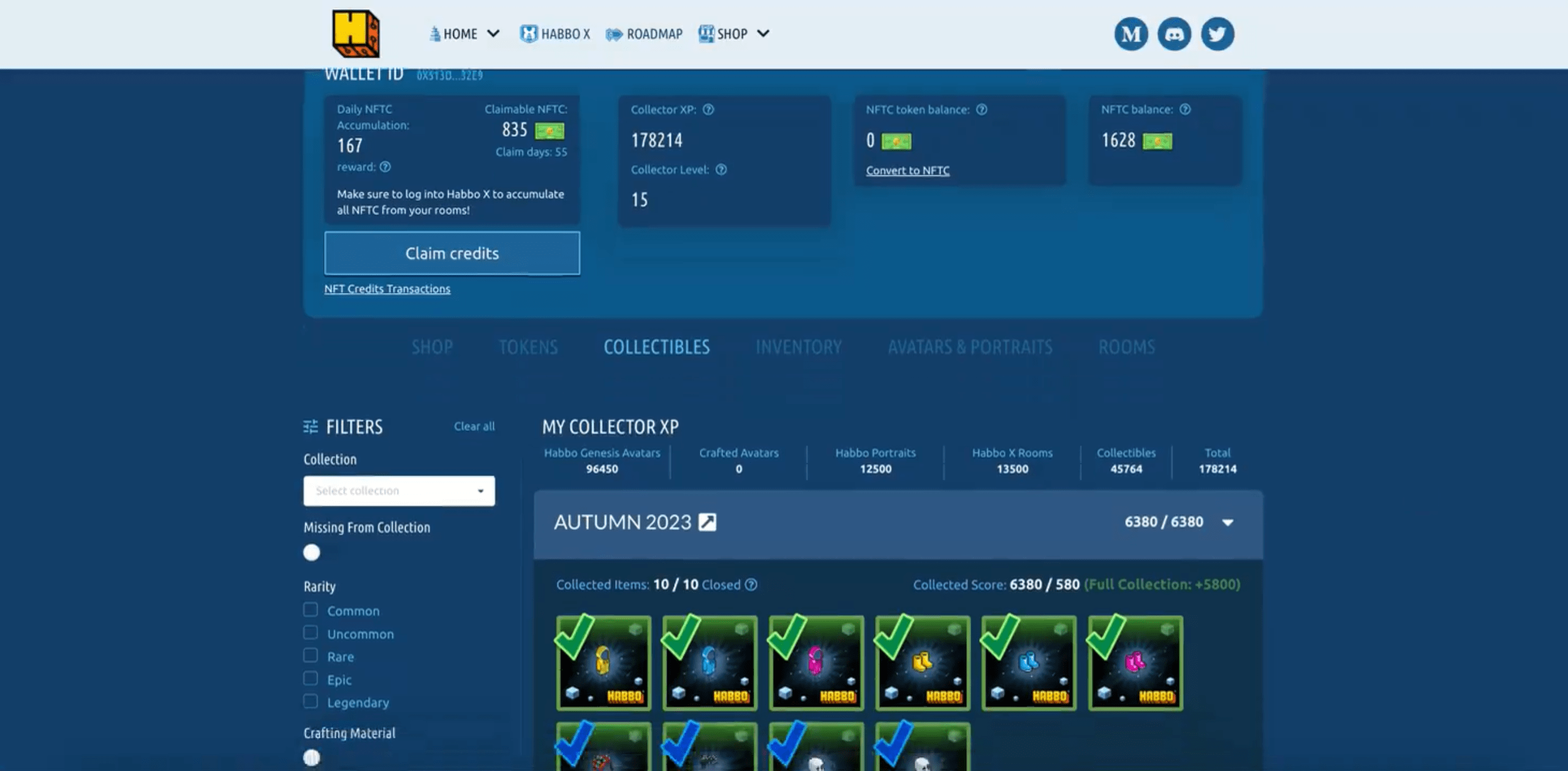Click the Habbo cube logo
The height and width of the screenshot is (771, 1568).
click(355, 33)
